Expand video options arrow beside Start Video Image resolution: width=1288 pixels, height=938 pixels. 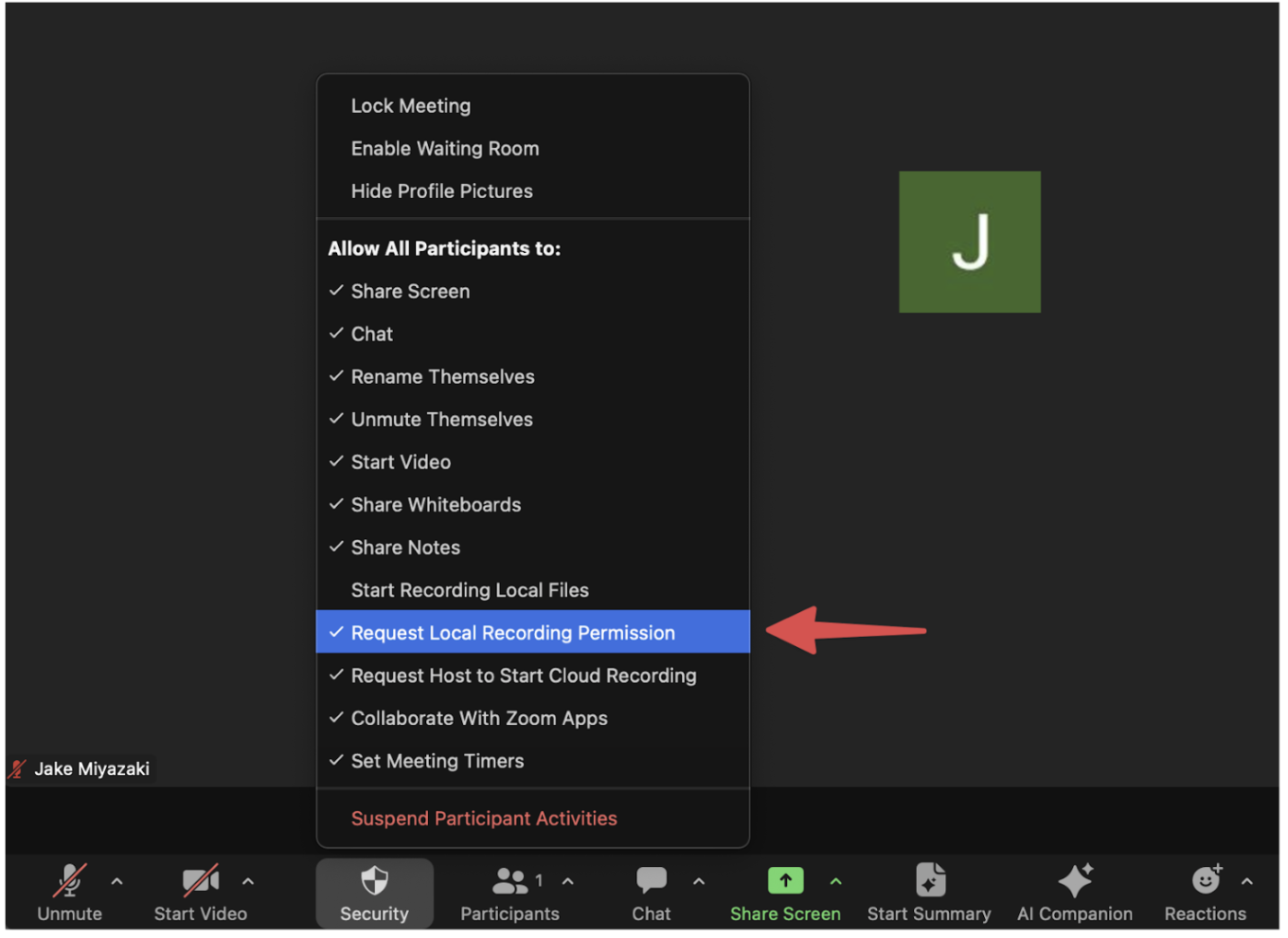(248, 882)
